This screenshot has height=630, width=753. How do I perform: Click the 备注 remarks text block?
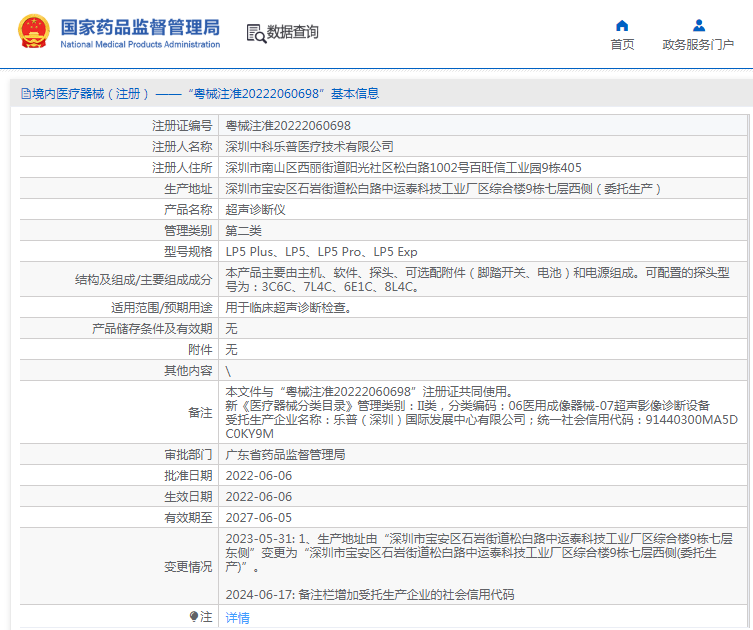tap(481, 412)
